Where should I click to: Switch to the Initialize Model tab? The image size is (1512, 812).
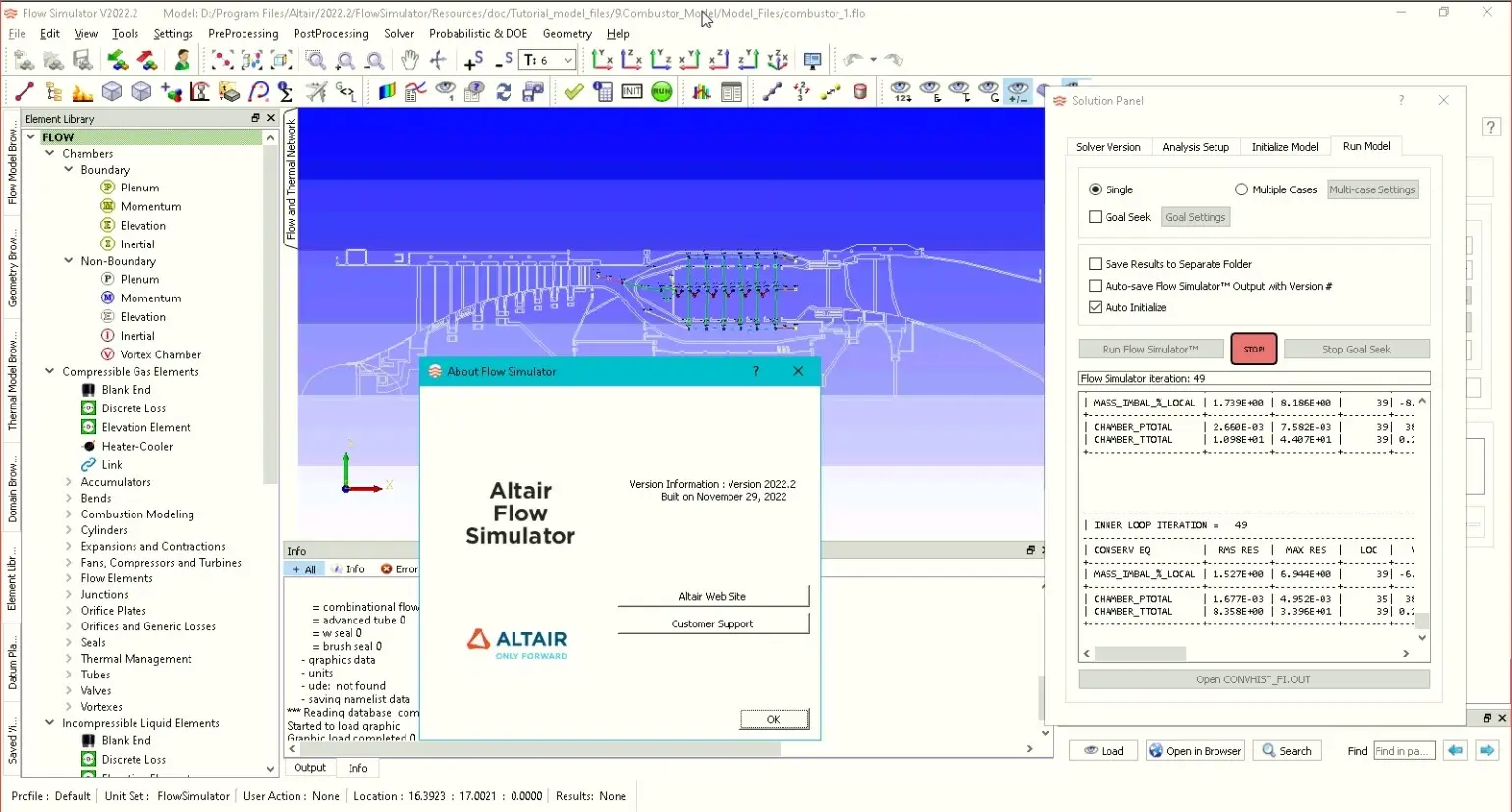pyautogui.click(x=1284, y=147)
